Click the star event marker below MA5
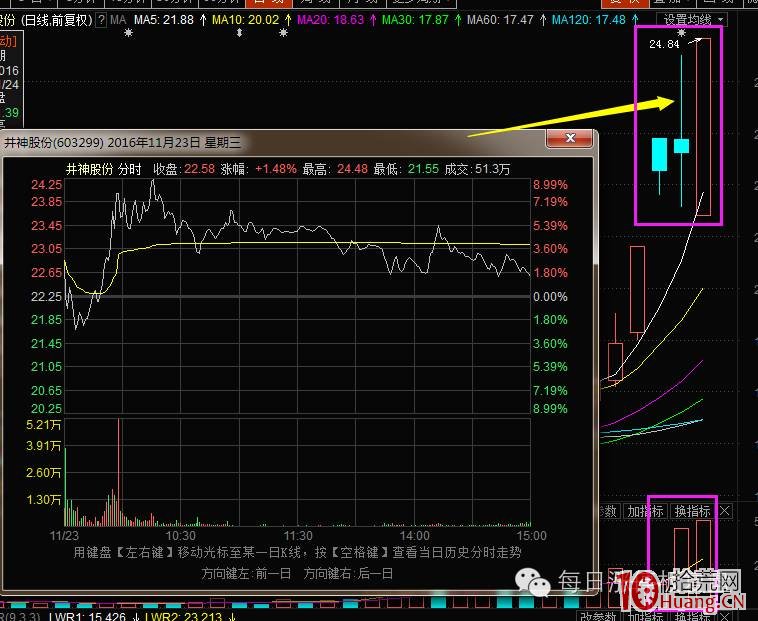Viewport: 758px width, 621px height. pos(128,33)
